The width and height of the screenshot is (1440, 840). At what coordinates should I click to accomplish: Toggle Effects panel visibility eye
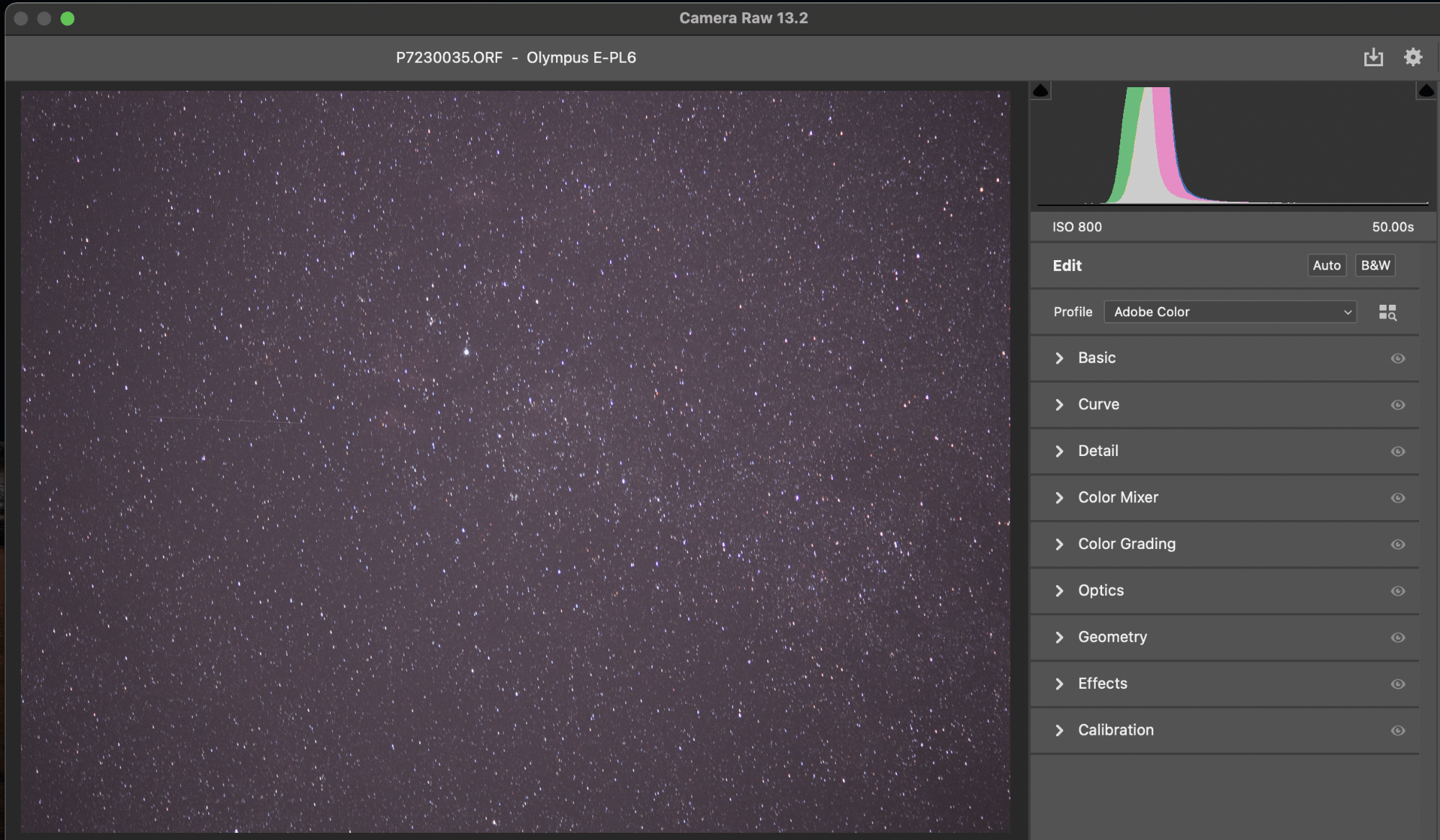pyautogui.click(x=1397, y=684)
